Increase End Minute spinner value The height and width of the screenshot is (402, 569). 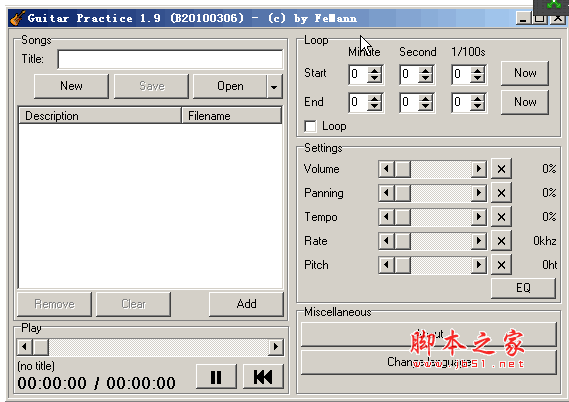(374, 98)
